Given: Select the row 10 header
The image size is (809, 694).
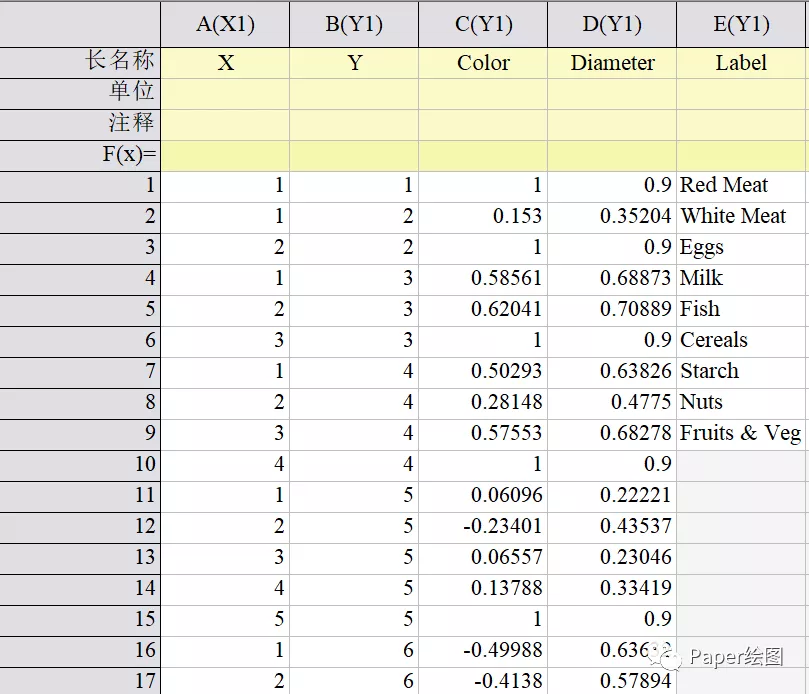Looking at the screenshot, I should (x=80, y=464).
